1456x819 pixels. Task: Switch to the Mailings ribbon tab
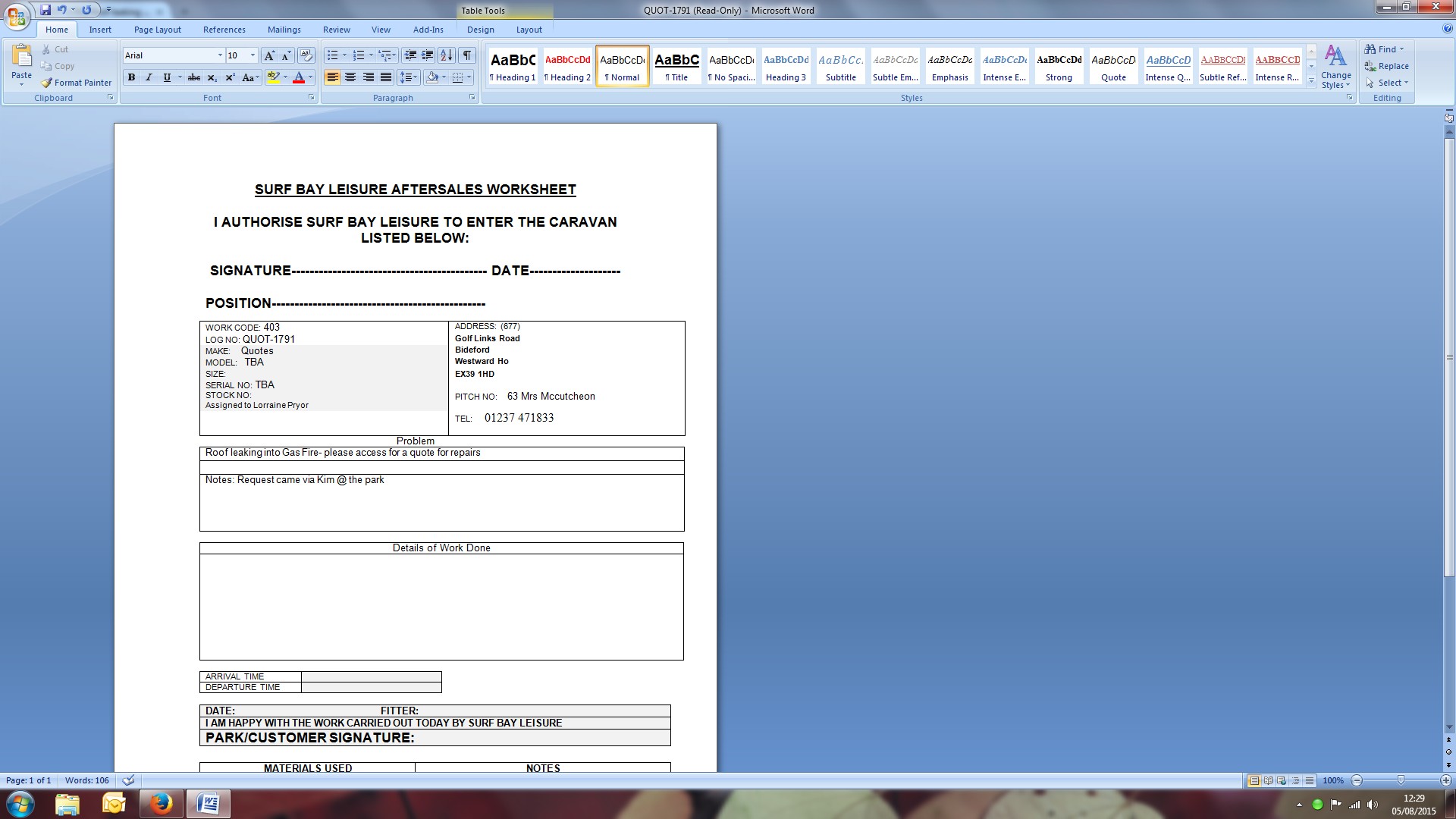click(284, 30)
